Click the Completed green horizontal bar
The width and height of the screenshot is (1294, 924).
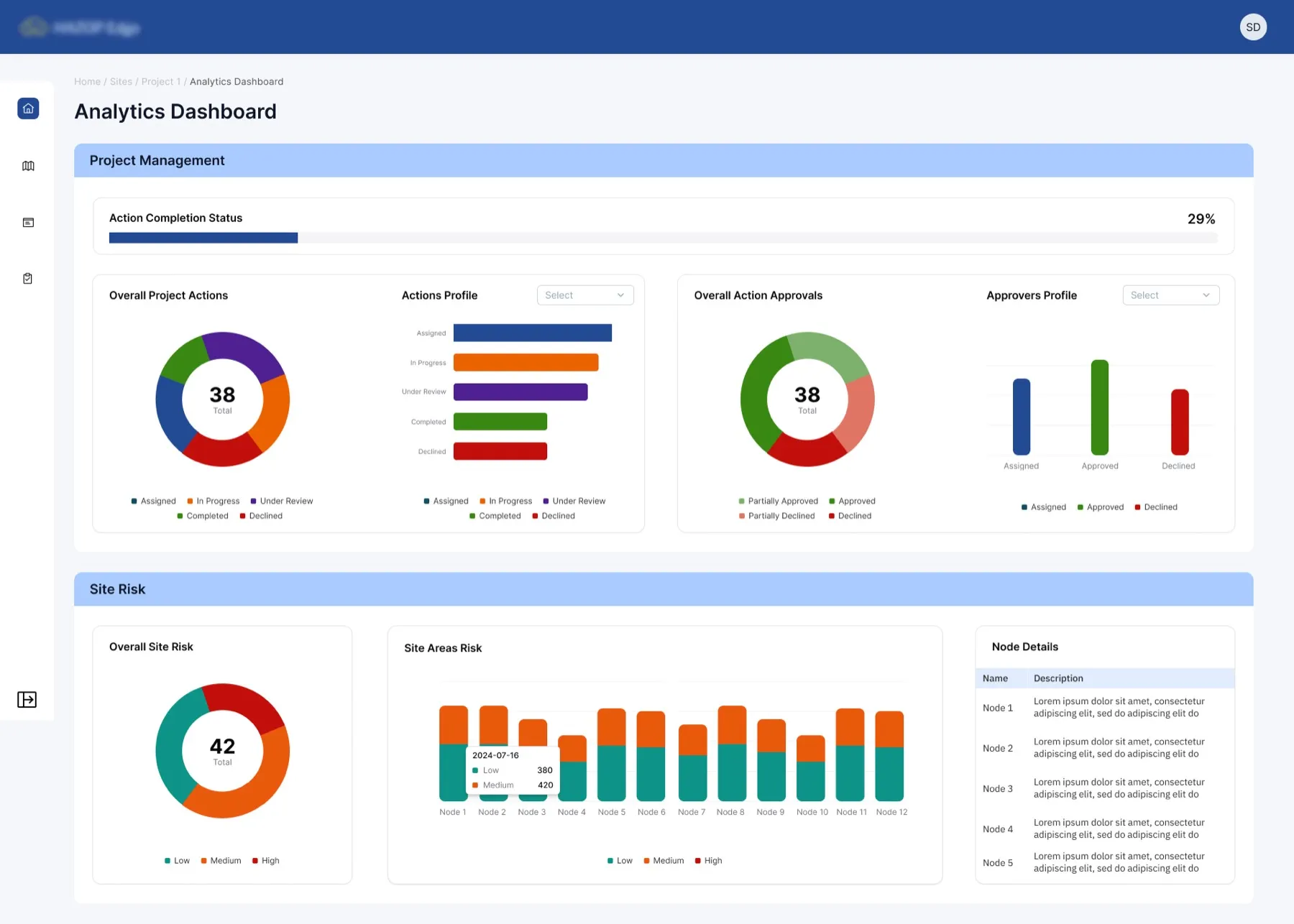(x=500, y=422)
